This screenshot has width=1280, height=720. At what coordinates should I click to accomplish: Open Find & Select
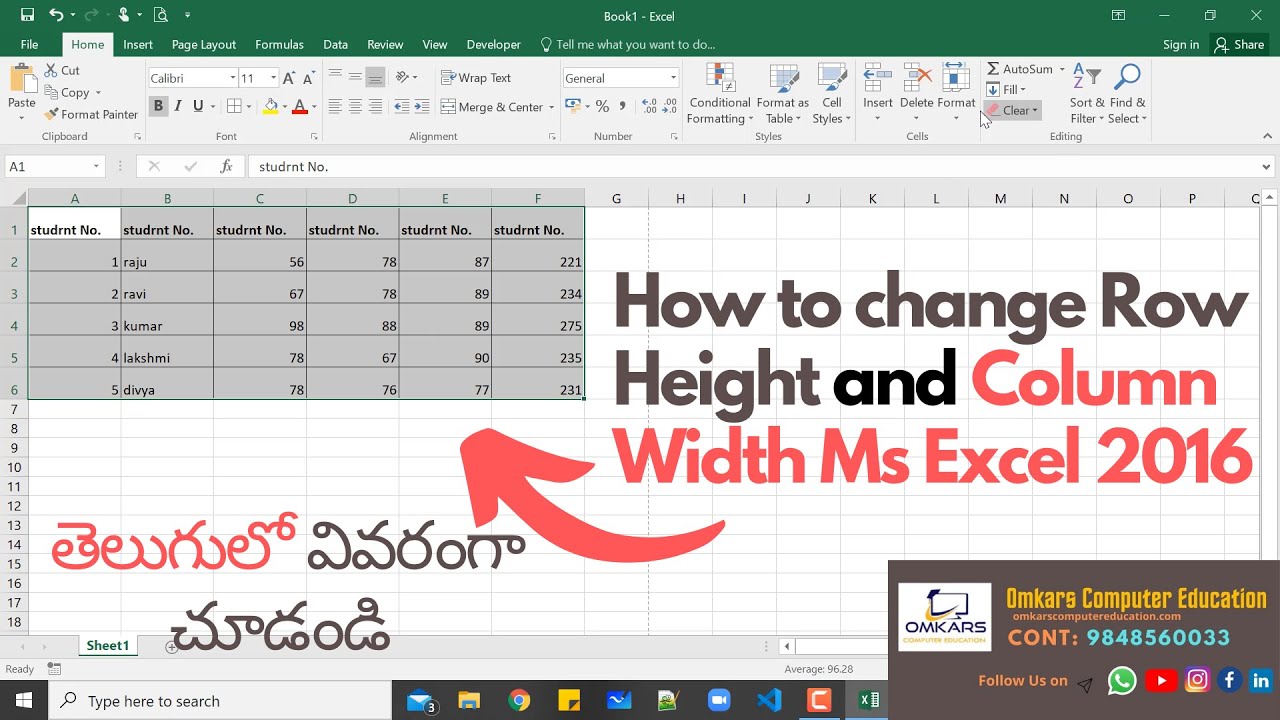click(x=1127, y=93)
